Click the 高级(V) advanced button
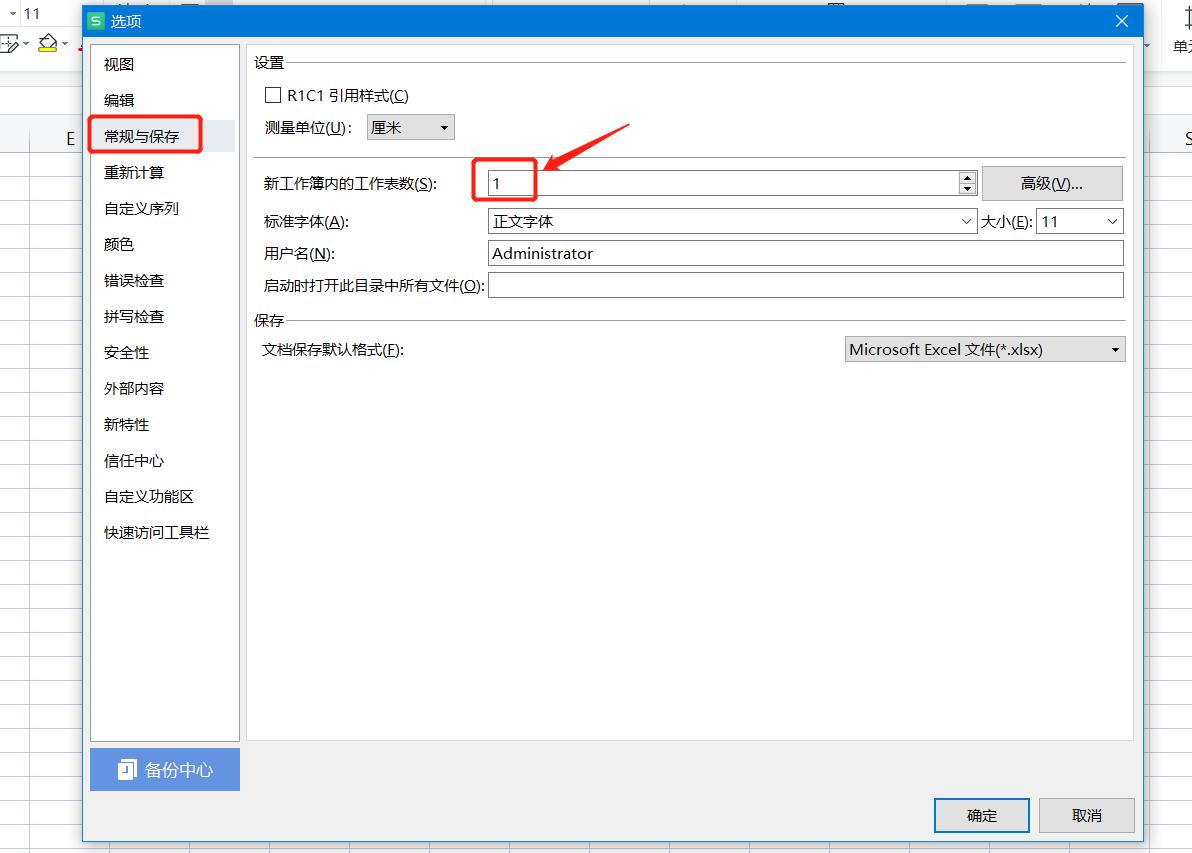1192x853 pixels. pyautogui.click(x=1052, y=183)
